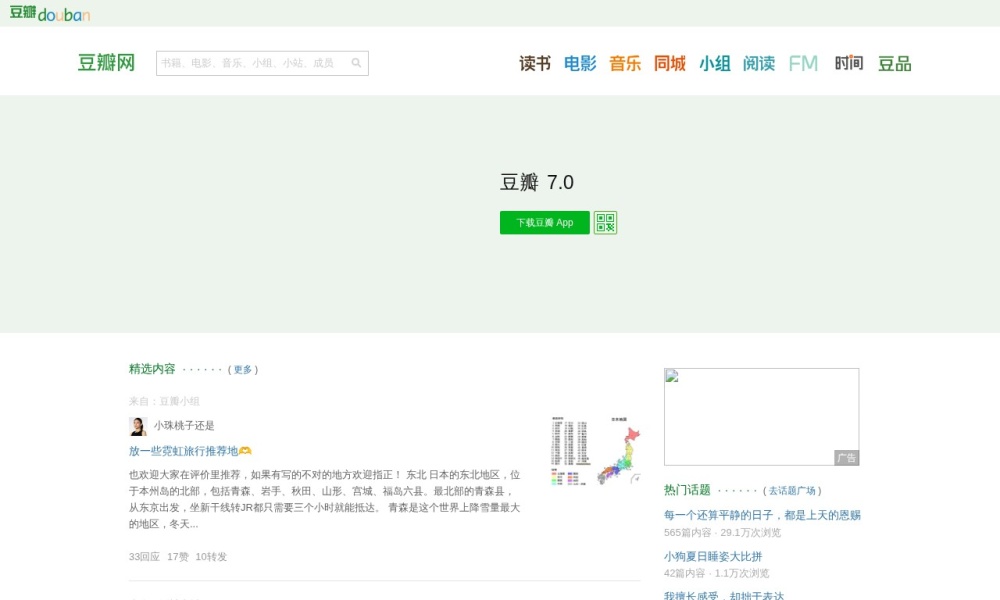Click the 下载豆瓣 App button
The image size is (1000, 600).
tap(545, 223)
